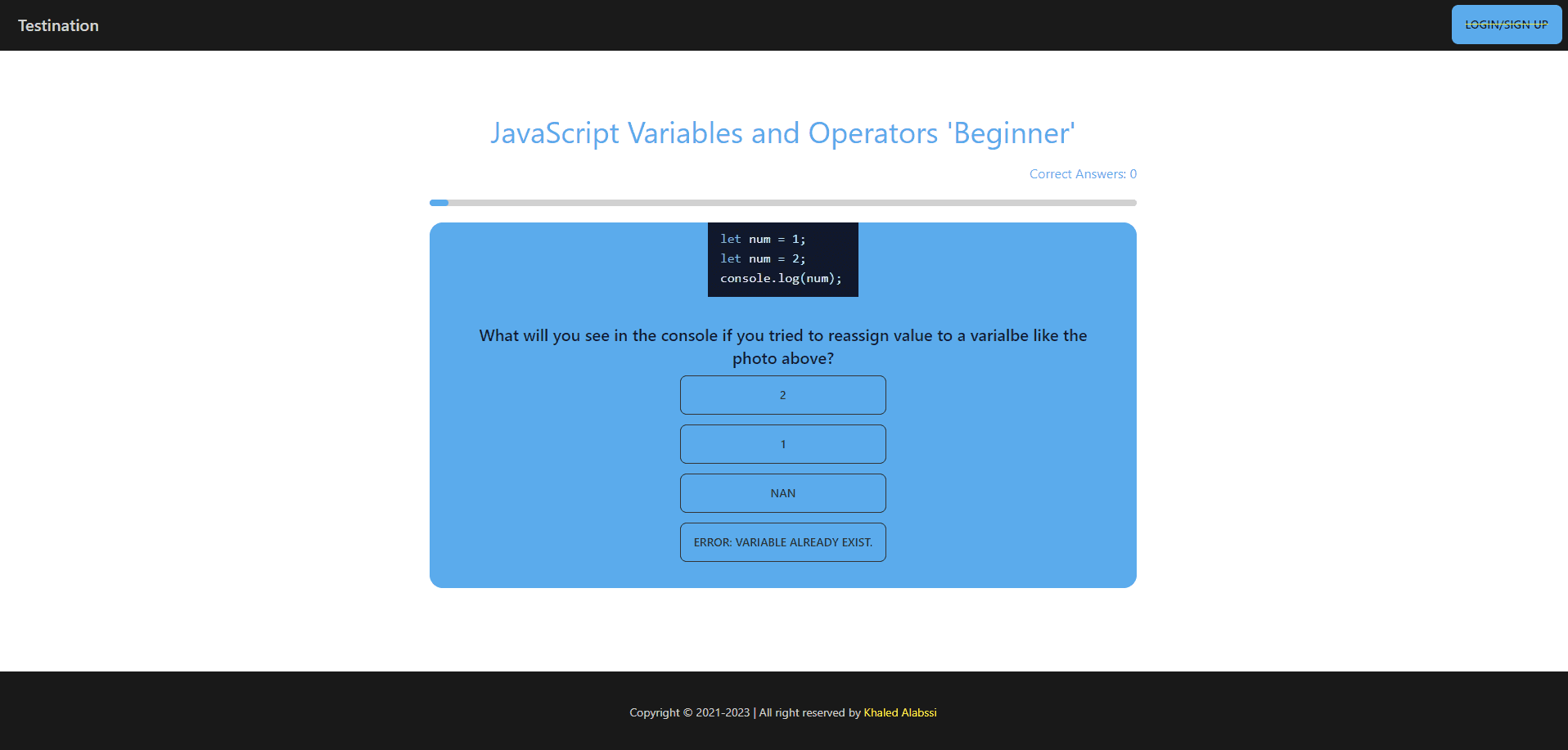
Task: Click the grey unfilled progress bar track
Action: click(786, 203)
